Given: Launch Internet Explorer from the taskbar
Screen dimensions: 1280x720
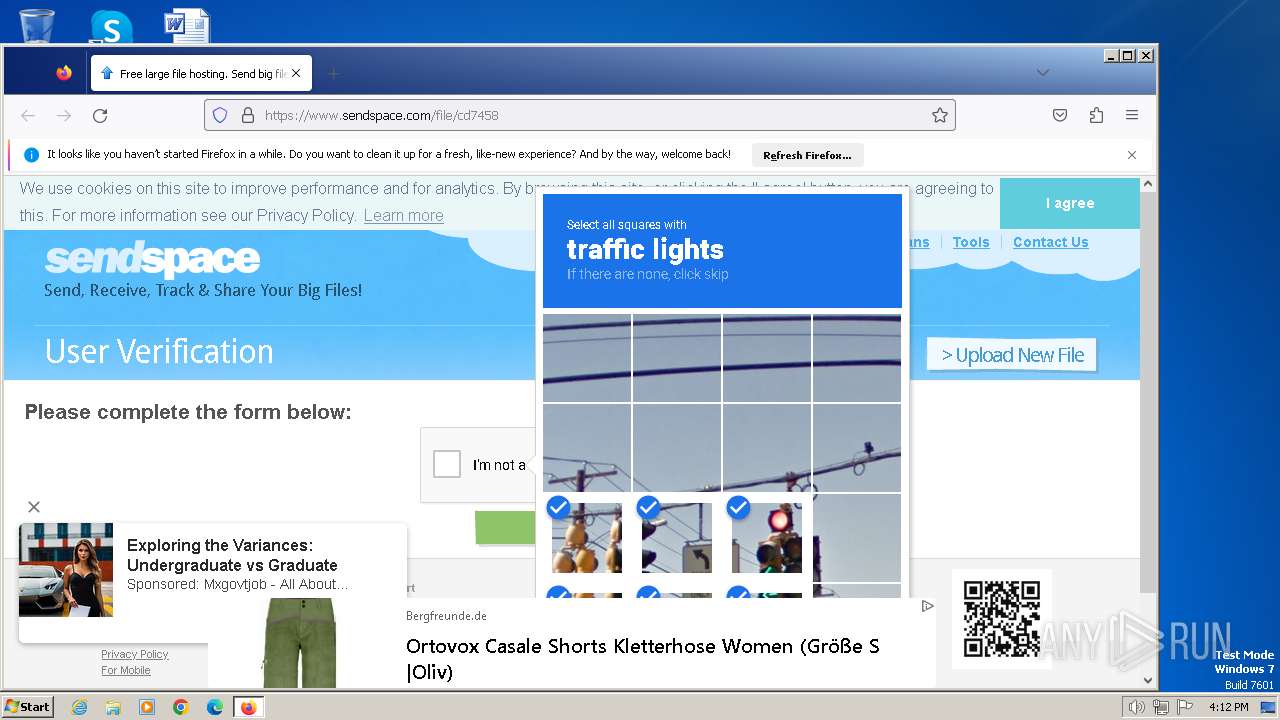Looking at the screenshot, I should coord(79,707).
